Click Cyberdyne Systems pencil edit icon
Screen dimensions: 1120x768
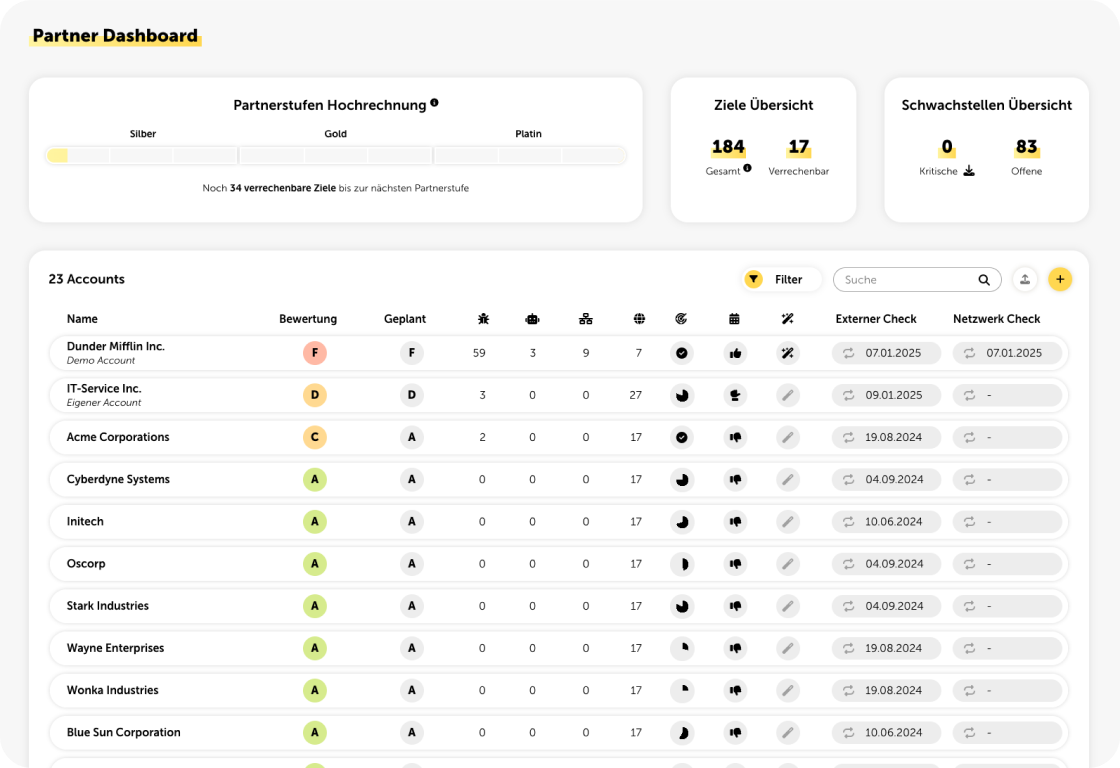pos(788,479)
